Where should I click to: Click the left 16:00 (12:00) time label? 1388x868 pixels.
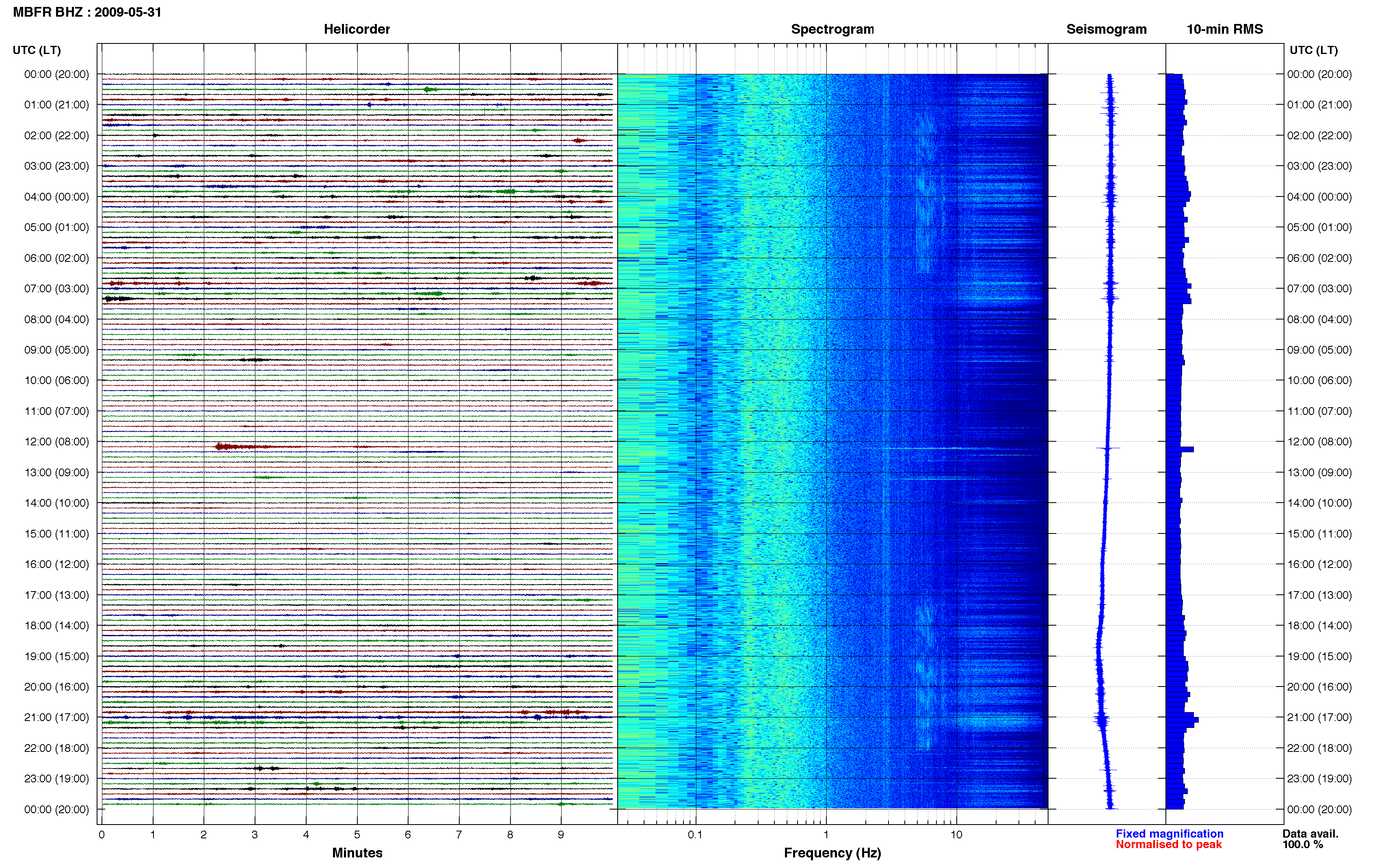pos(56,564)
